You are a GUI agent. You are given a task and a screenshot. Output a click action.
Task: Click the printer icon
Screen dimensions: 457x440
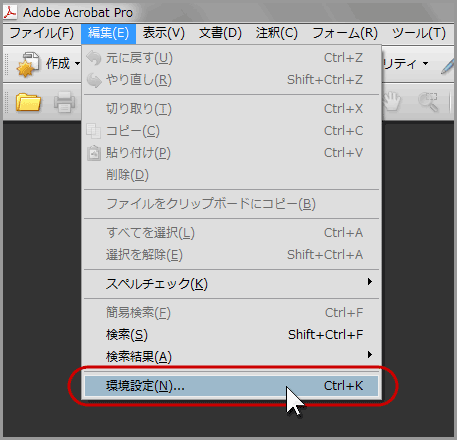pyautogui.click(x=65, y=102)
